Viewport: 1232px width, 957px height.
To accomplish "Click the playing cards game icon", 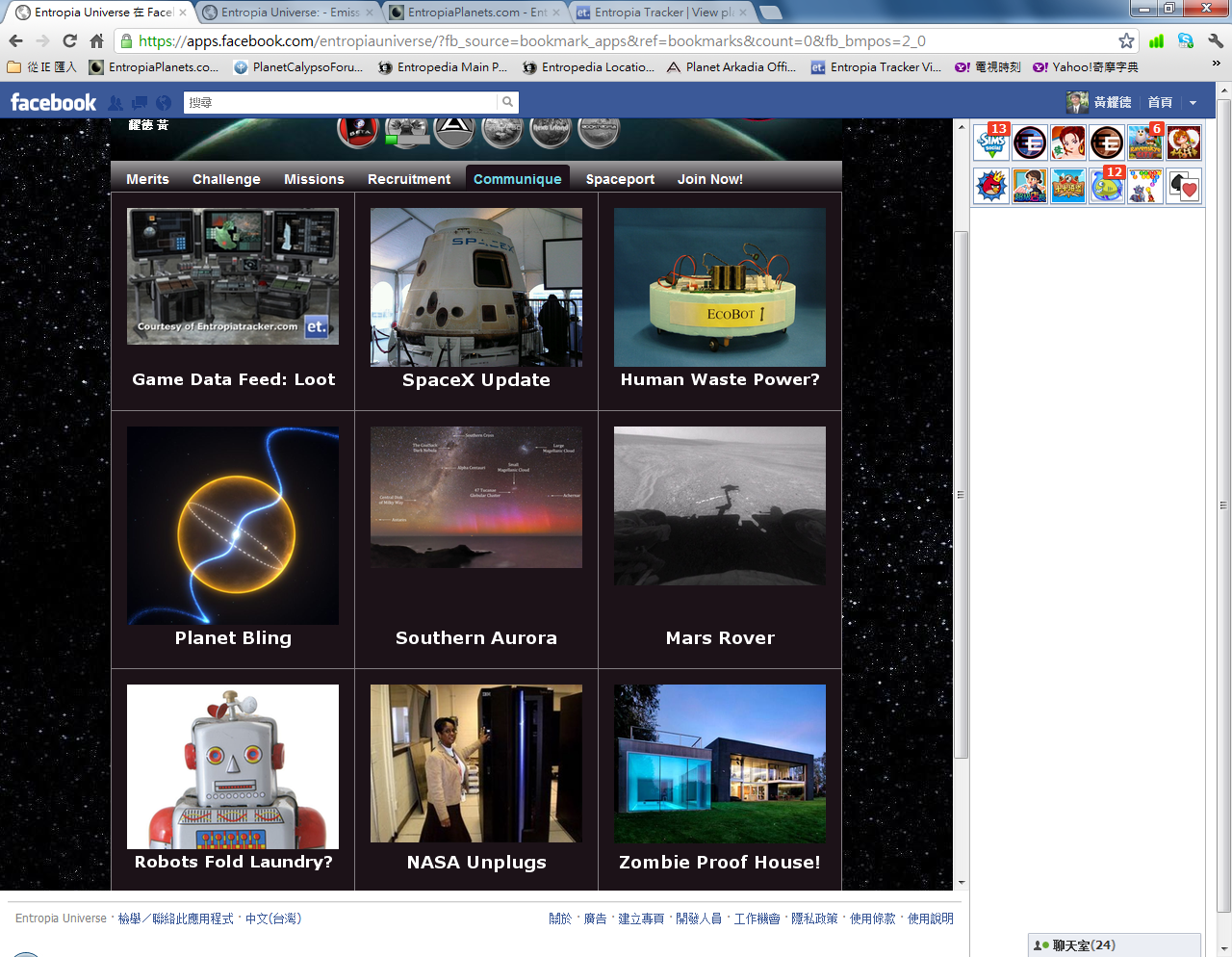I will (x=1183, y=185).
